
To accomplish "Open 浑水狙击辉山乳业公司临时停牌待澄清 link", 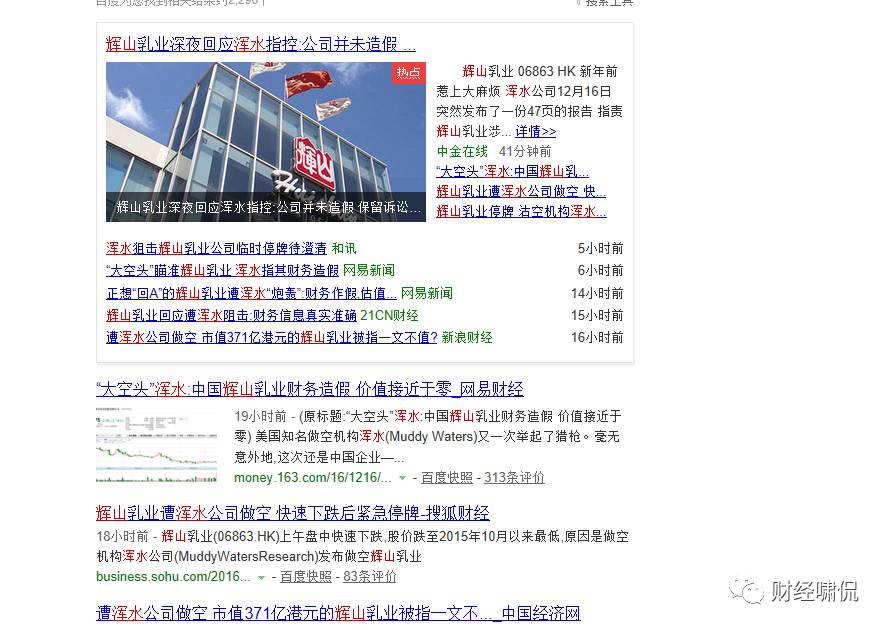I will pyautogui.click(x=216, y=248).
